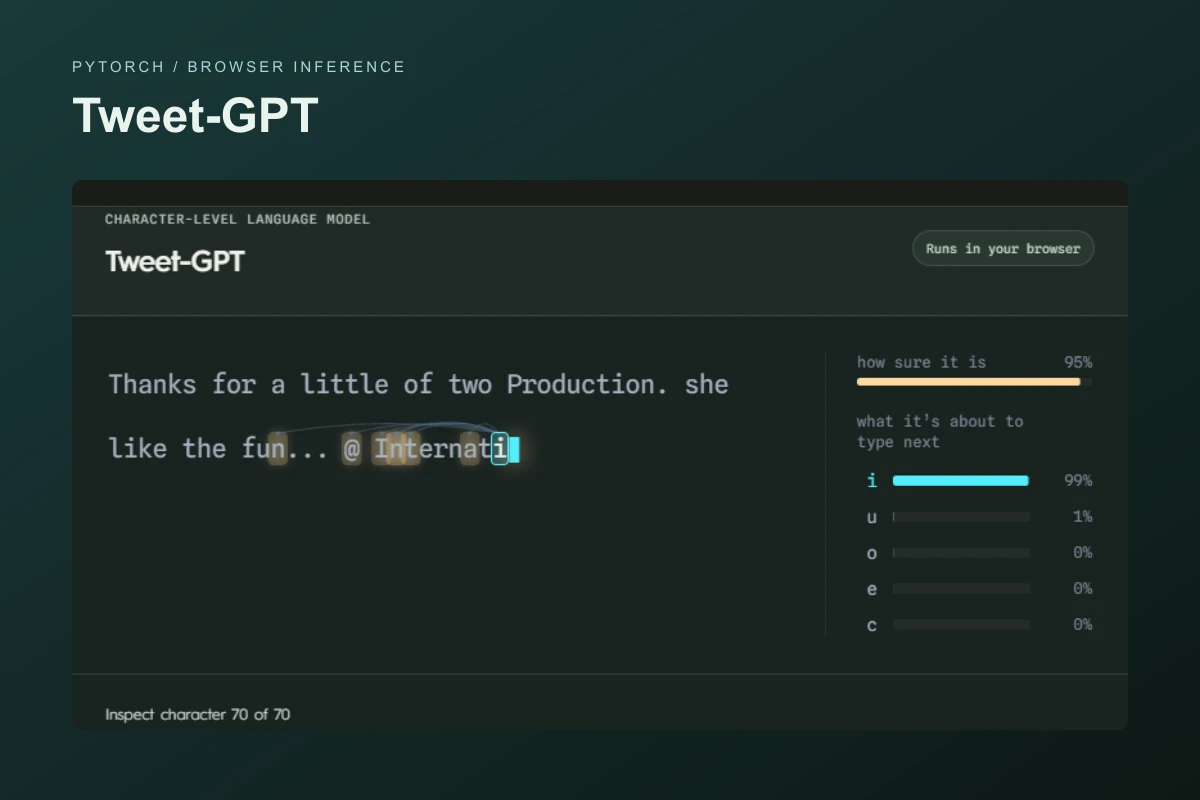Click the "Runs in your browser" badge

[1003, 249]
